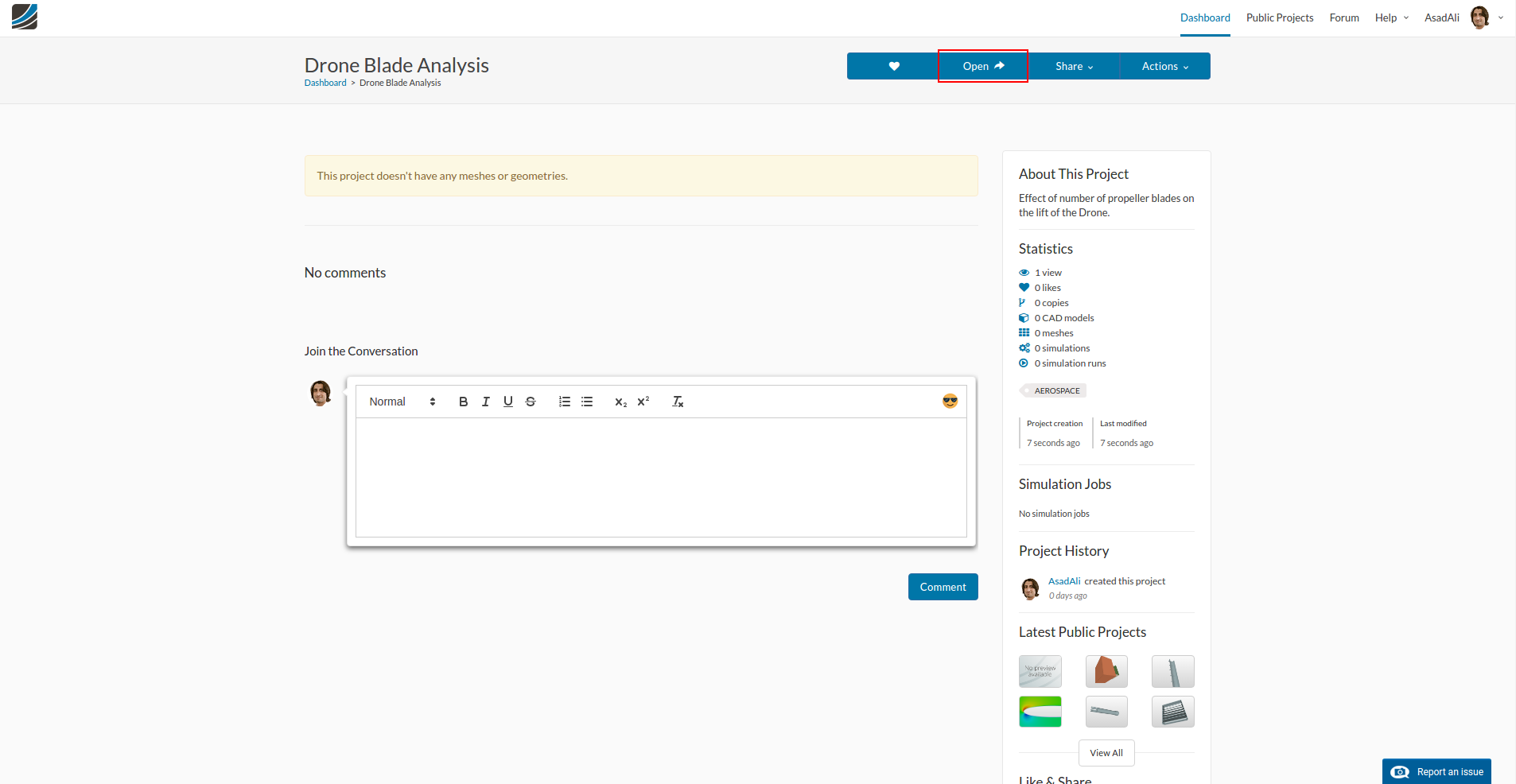Click the commenter avatar beside the editor
Image resolution: width=1516 pixels, height=784 pixels.
pyautogui.click(x=321, y=393)
